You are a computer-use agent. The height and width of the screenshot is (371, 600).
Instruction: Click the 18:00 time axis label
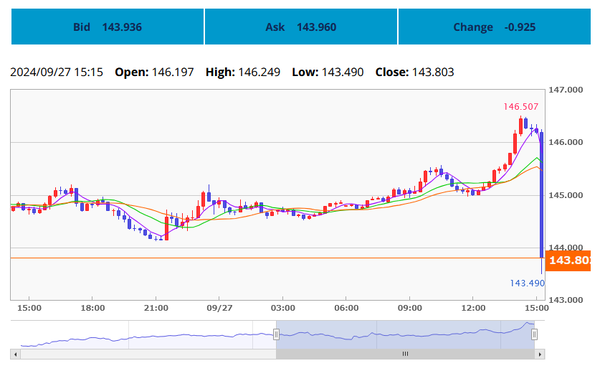(93, 308)
